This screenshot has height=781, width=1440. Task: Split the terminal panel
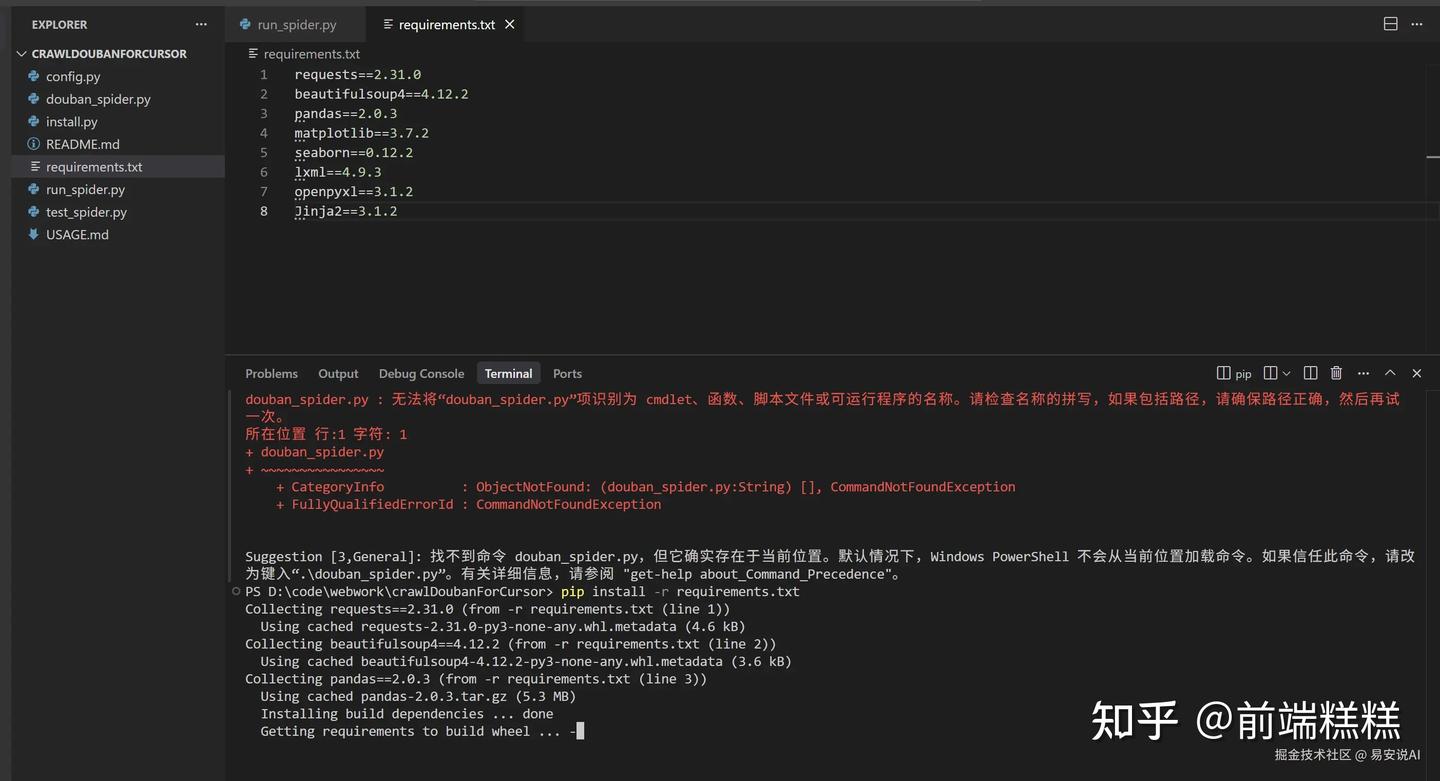1310,373
